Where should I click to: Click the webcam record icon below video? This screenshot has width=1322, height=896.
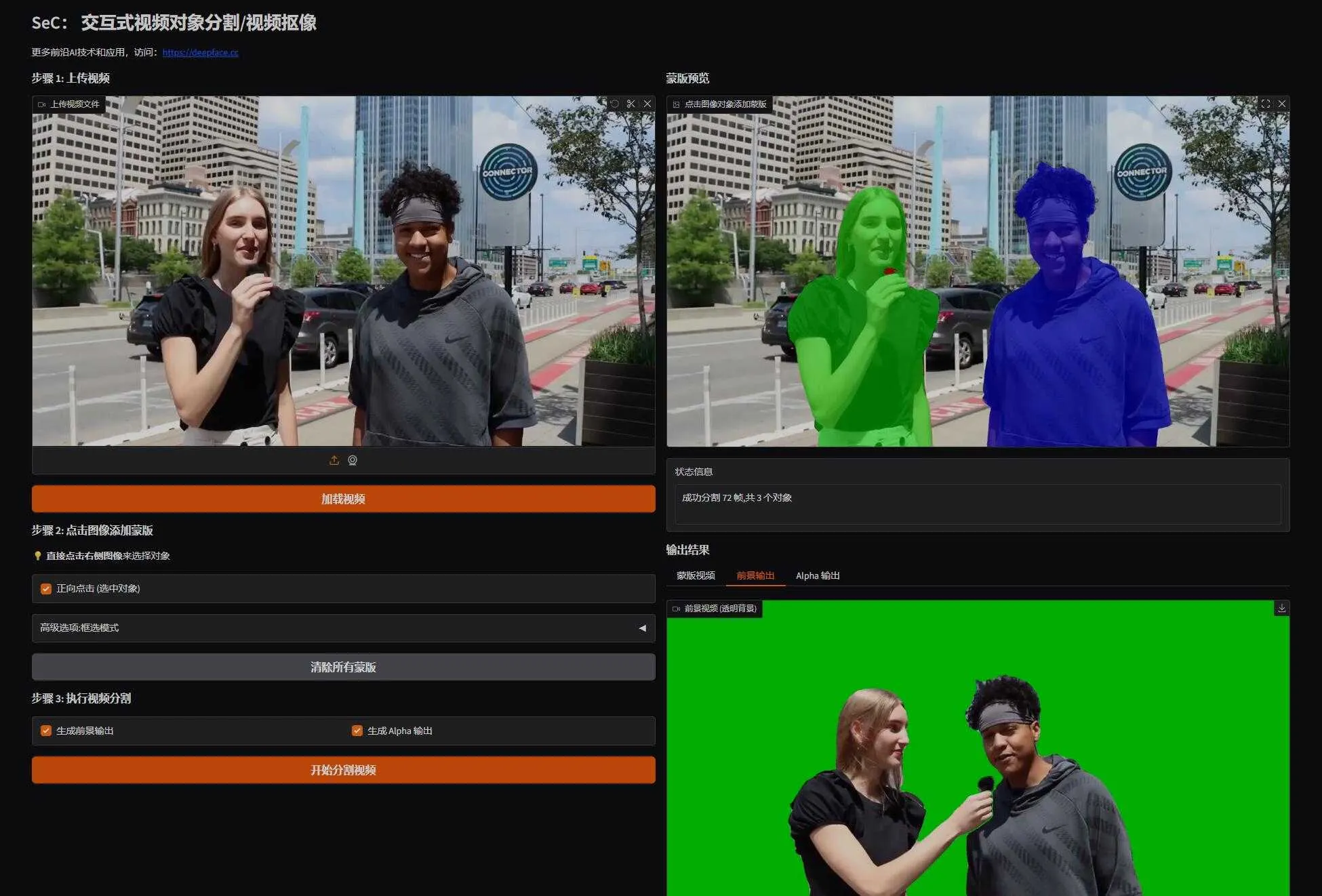[353, 460]
